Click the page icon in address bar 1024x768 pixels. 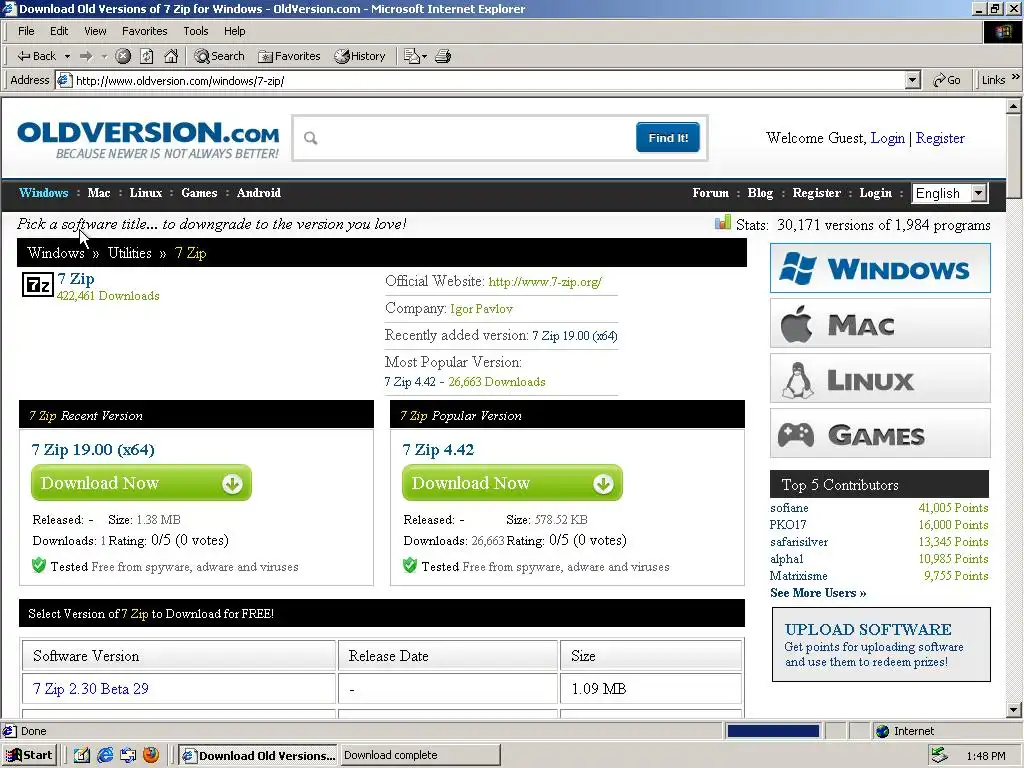coord(64,80)
